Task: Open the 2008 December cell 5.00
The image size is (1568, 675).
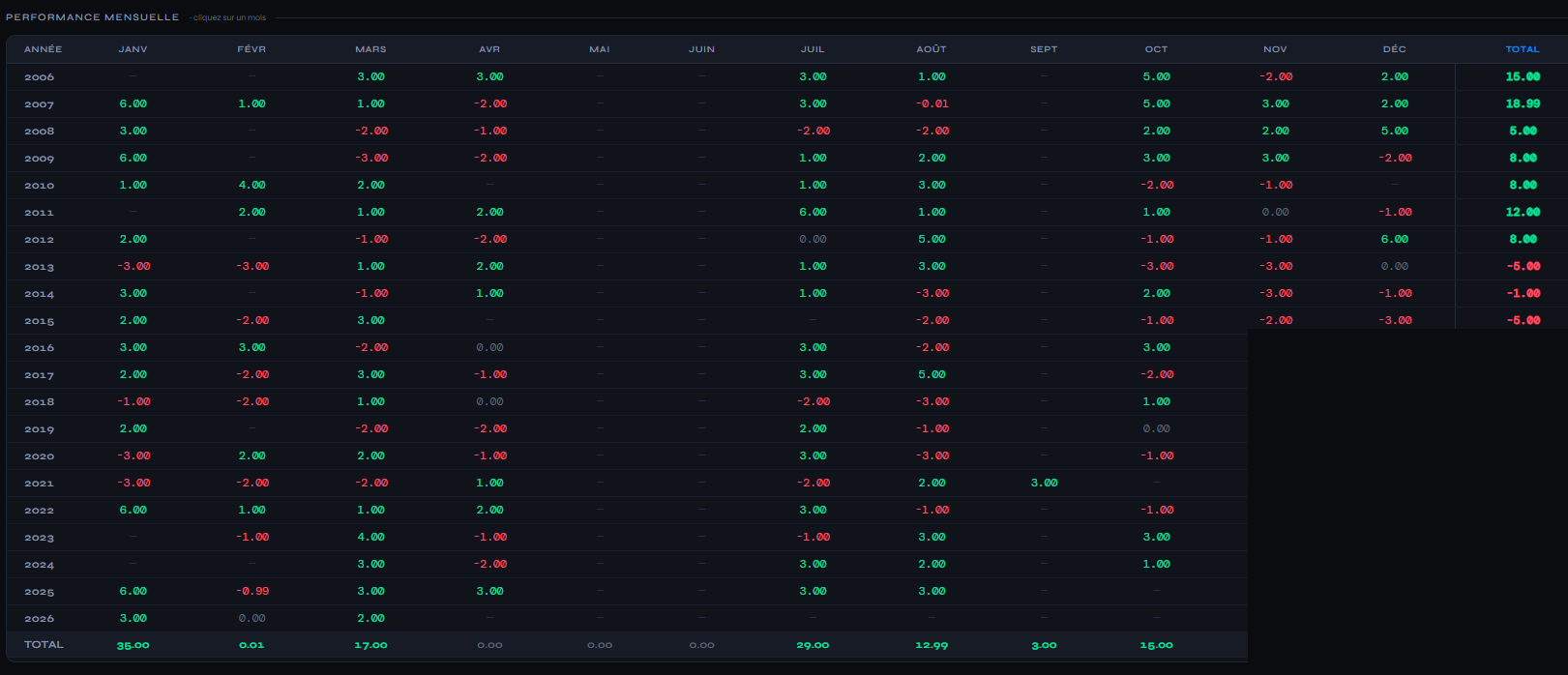Action: click(x=1394, y=131)
